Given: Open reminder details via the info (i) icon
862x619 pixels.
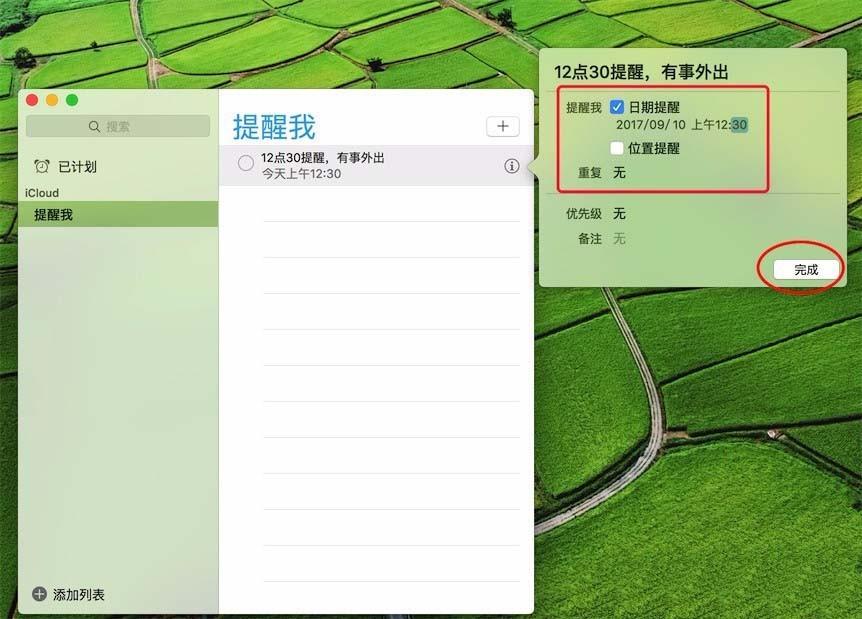Looking at the screenshot, I should tap(511, 166).
